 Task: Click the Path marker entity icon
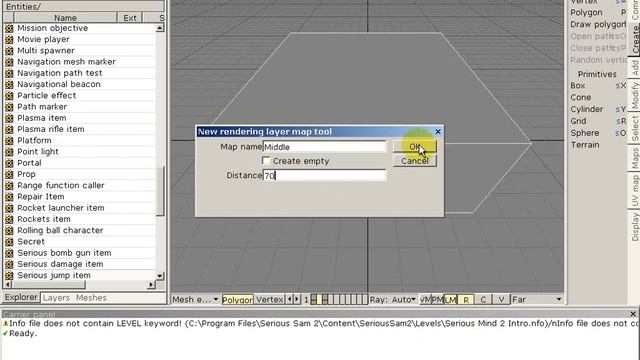coord(9,107)
